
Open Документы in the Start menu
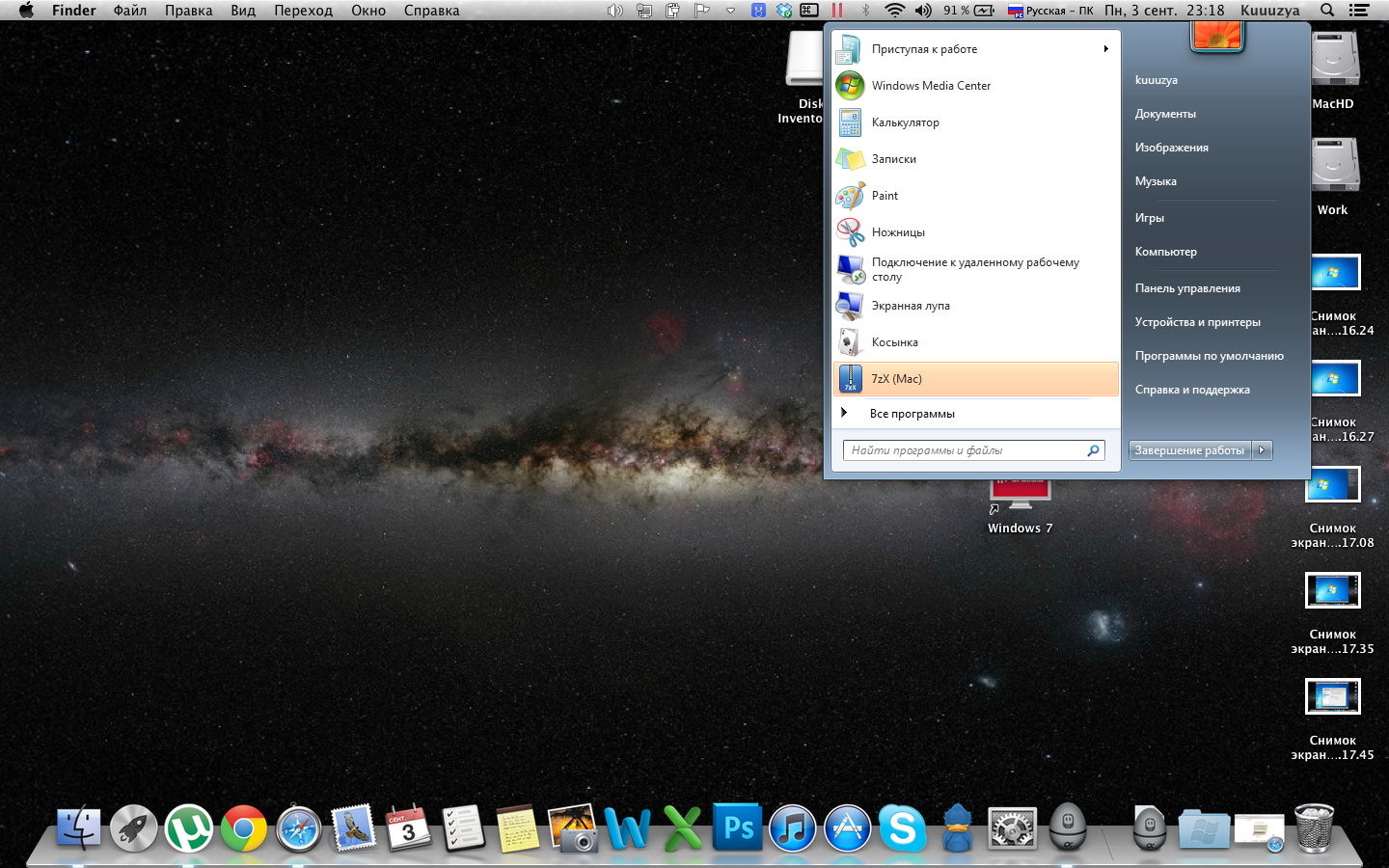(x=1165, y=114)
